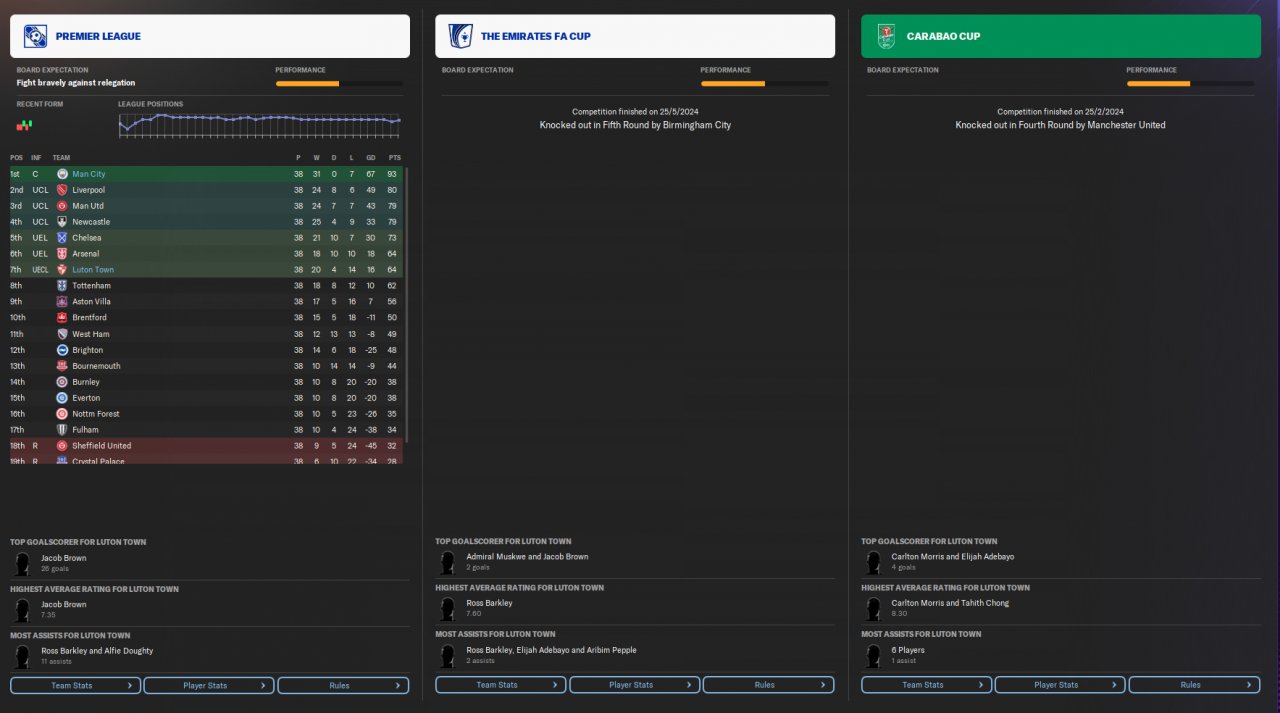Image resolution: width=1280 pixels, height=713 pixels.
Task: Open FA Cup Player Stats
Action: pos(634,685)
